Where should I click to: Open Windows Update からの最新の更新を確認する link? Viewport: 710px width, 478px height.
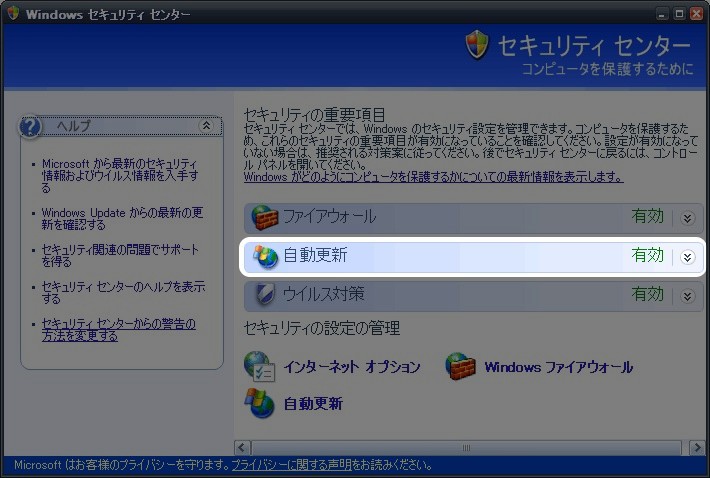[122, 219]
